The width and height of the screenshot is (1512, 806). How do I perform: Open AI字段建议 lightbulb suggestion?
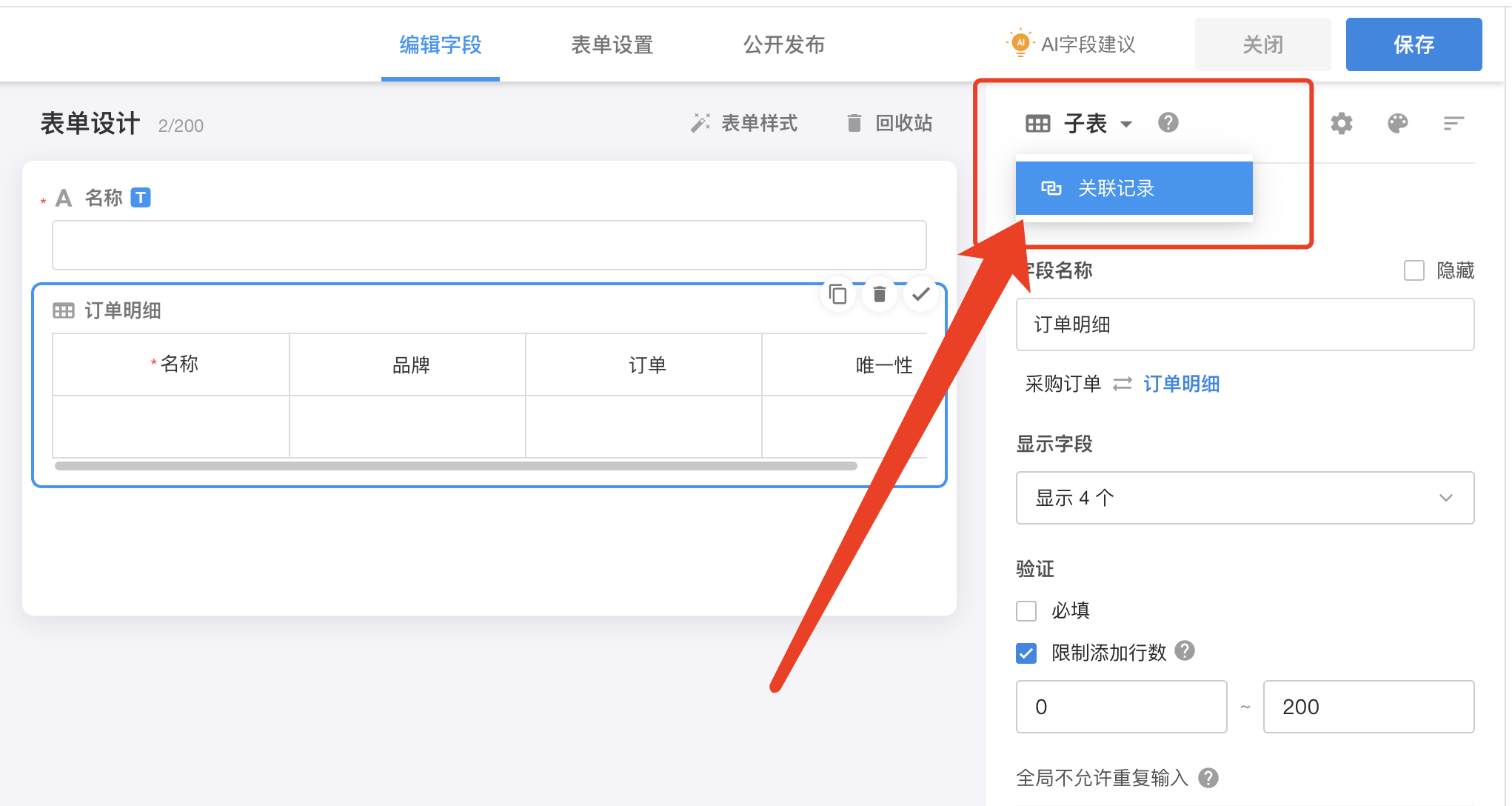point(1071,44)
